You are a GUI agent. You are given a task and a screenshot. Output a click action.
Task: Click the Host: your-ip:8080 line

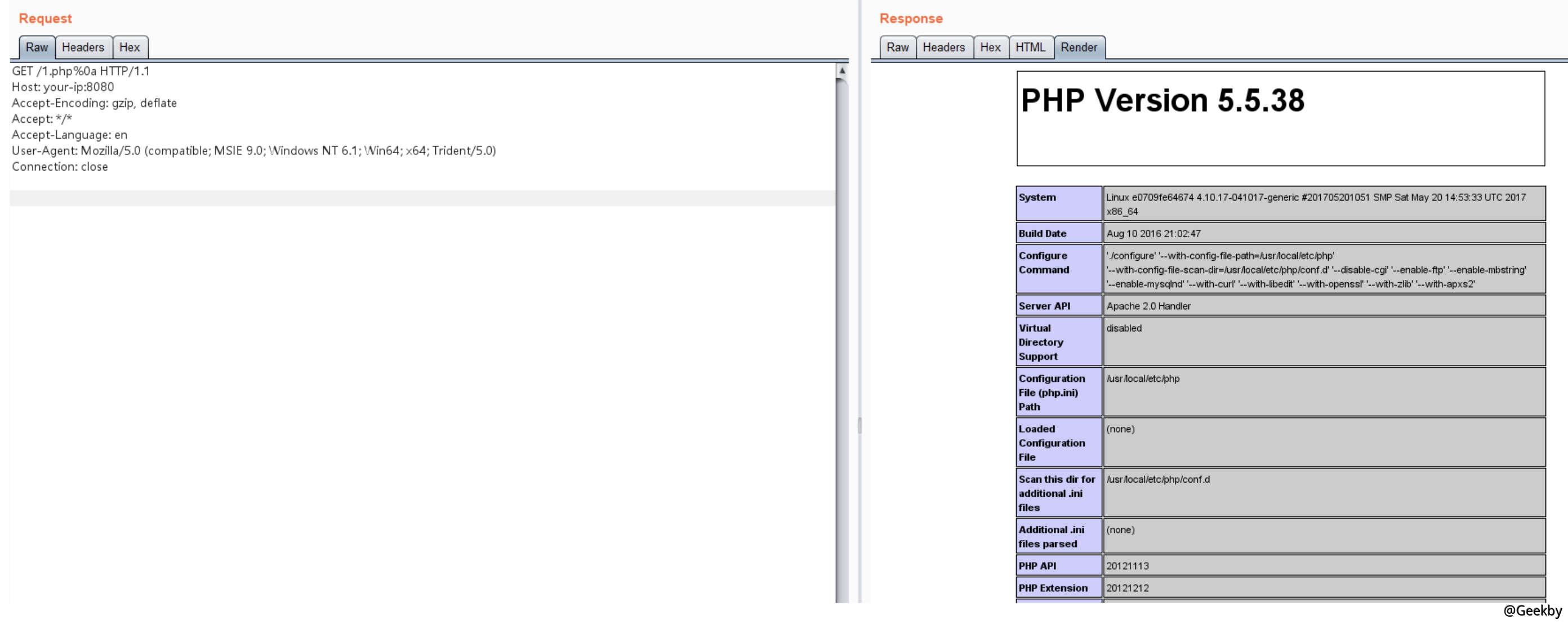point(63,87)
